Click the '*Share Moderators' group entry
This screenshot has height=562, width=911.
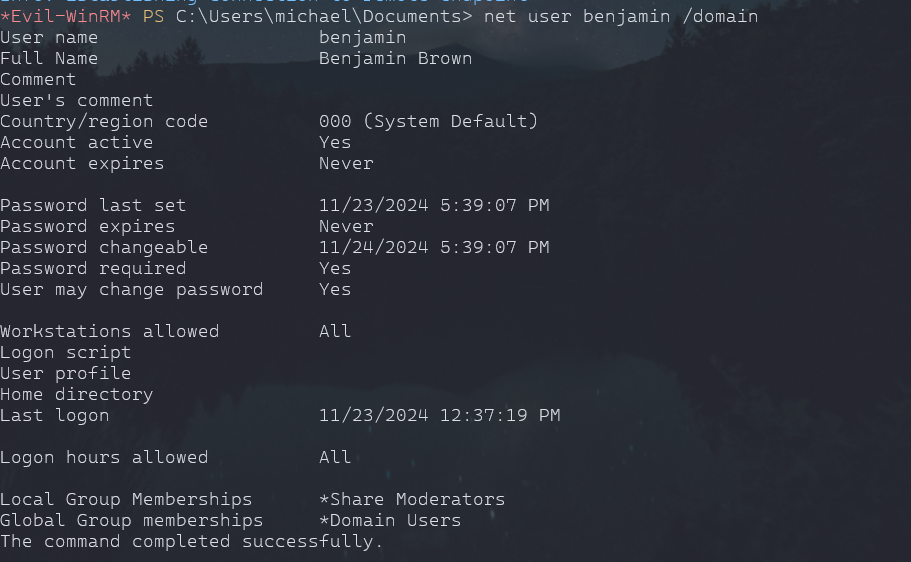coord(412,499)
